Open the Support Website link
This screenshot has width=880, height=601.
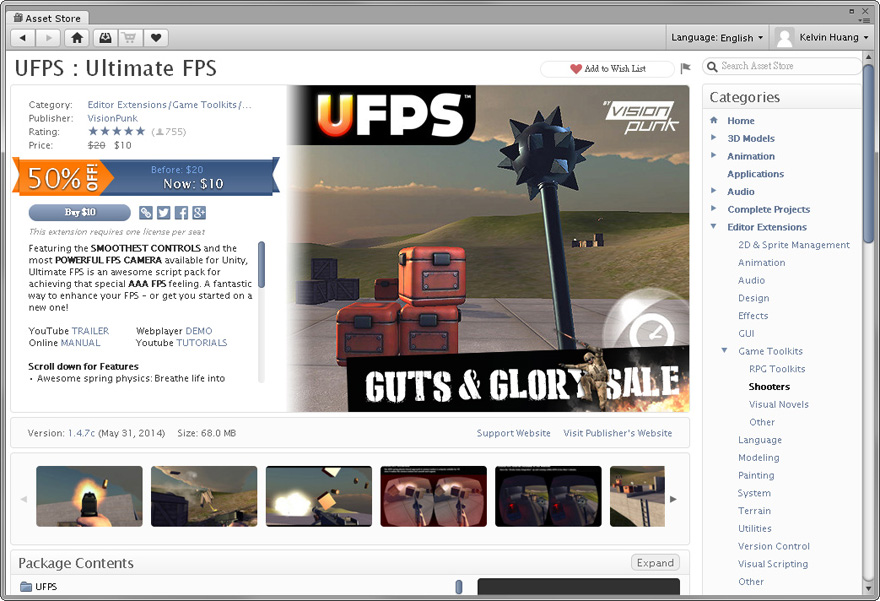pyautogui.click(x=514, y=433)
